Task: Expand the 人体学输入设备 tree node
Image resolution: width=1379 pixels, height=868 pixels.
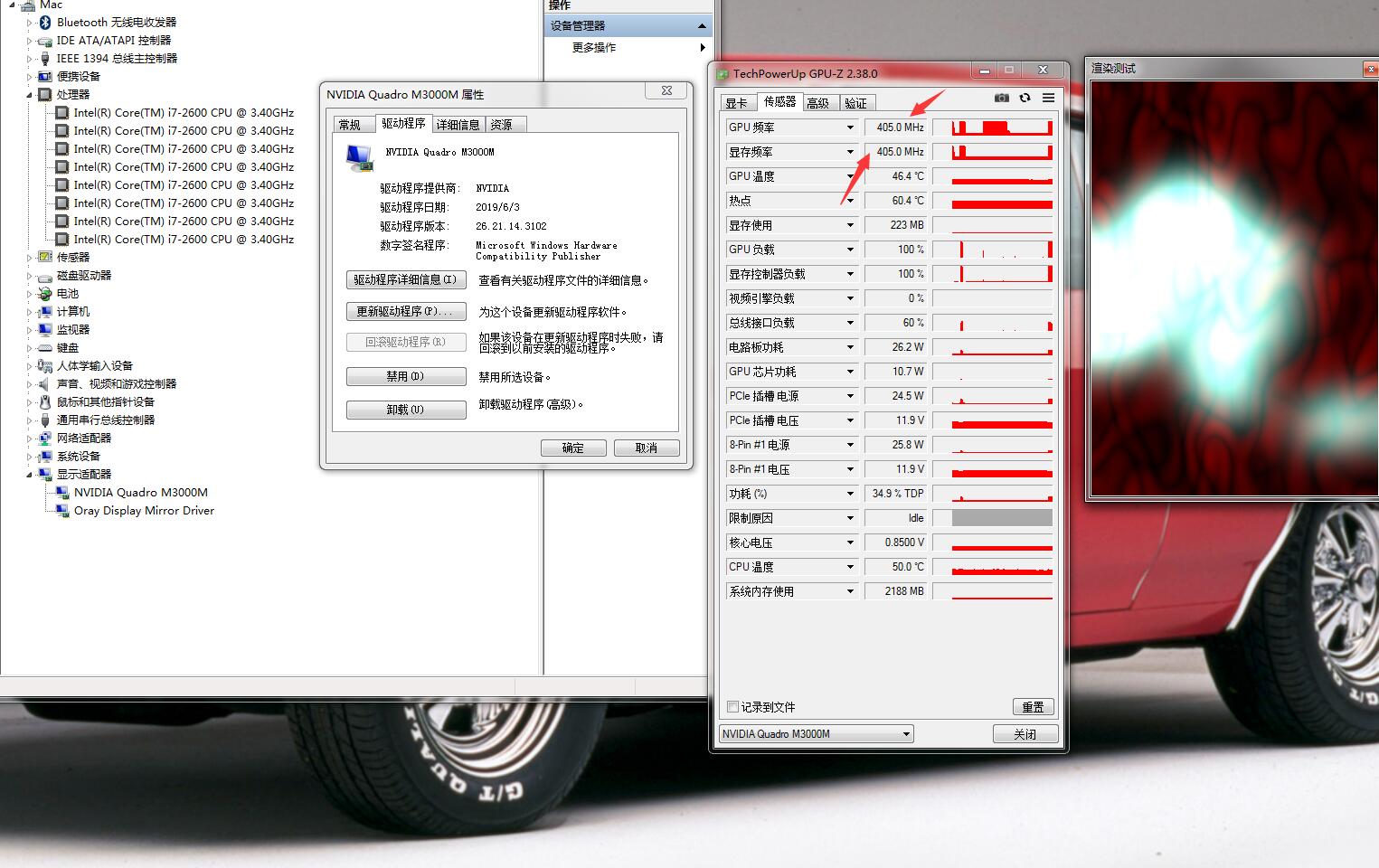Action: pos(29,365)
